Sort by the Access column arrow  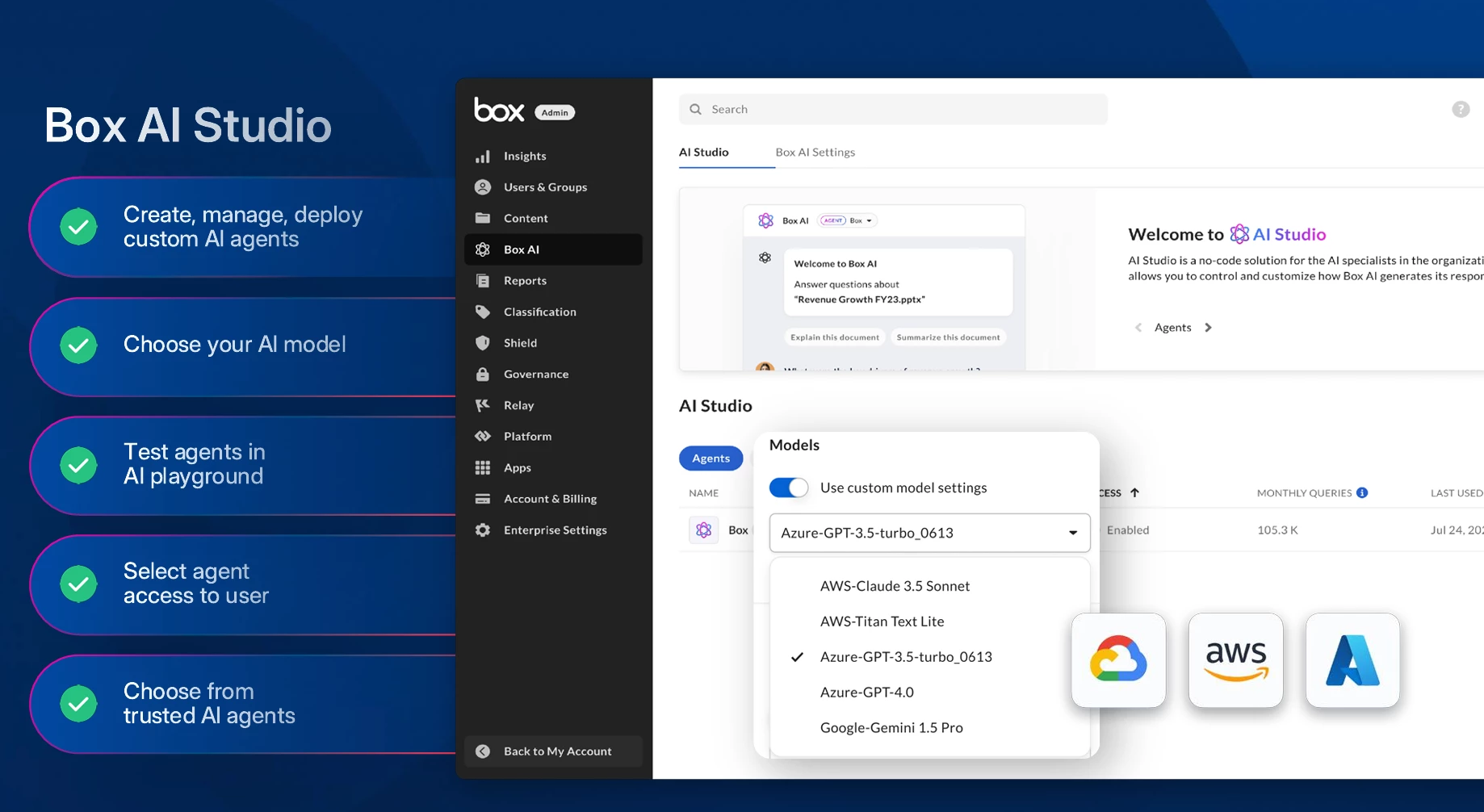pyautogui.click(x=1134, y=493)
